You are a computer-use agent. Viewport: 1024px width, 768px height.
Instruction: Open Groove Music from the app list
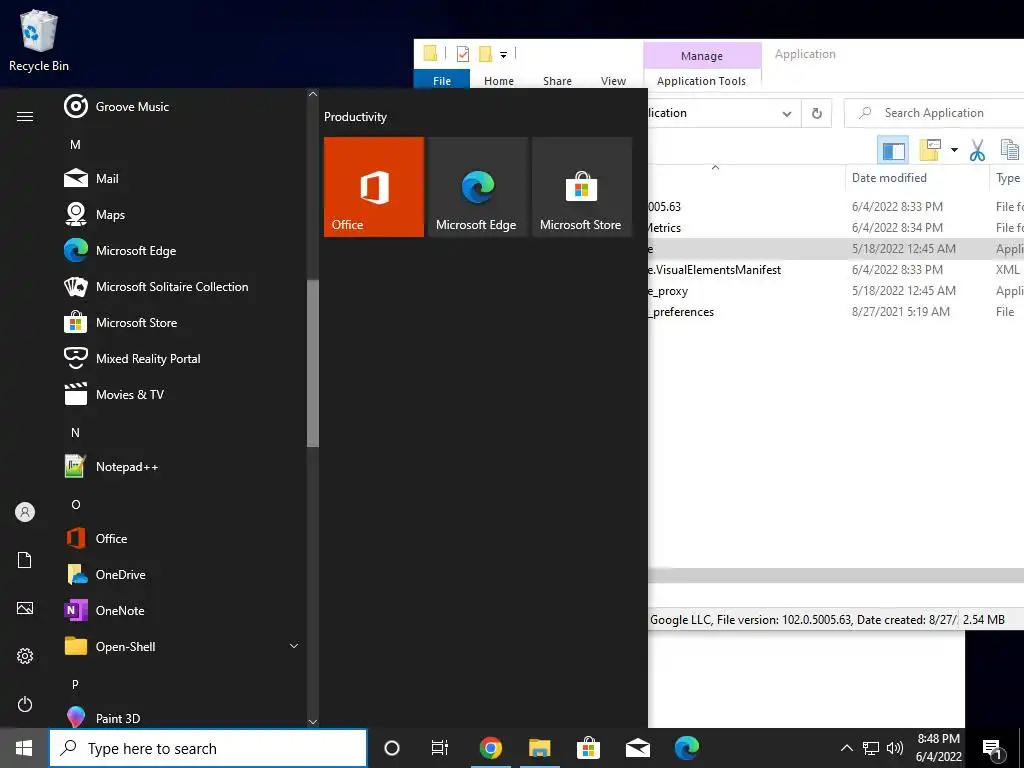click(183, 106)
